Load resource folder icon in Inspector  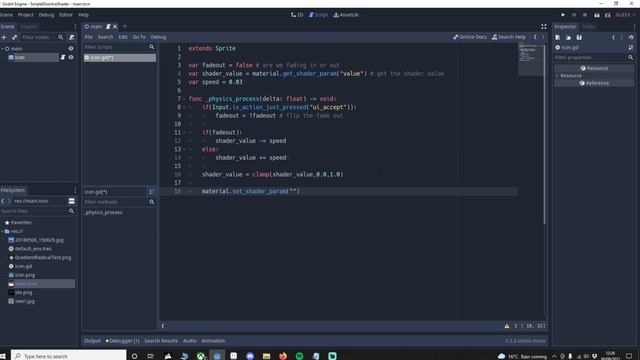click(x=569, y=37)
